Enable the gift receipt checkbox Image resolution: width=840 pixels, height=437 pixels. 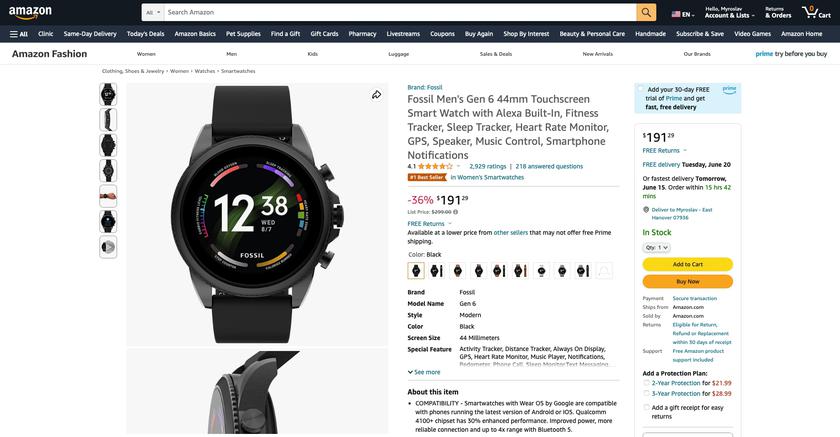(647, 408)
